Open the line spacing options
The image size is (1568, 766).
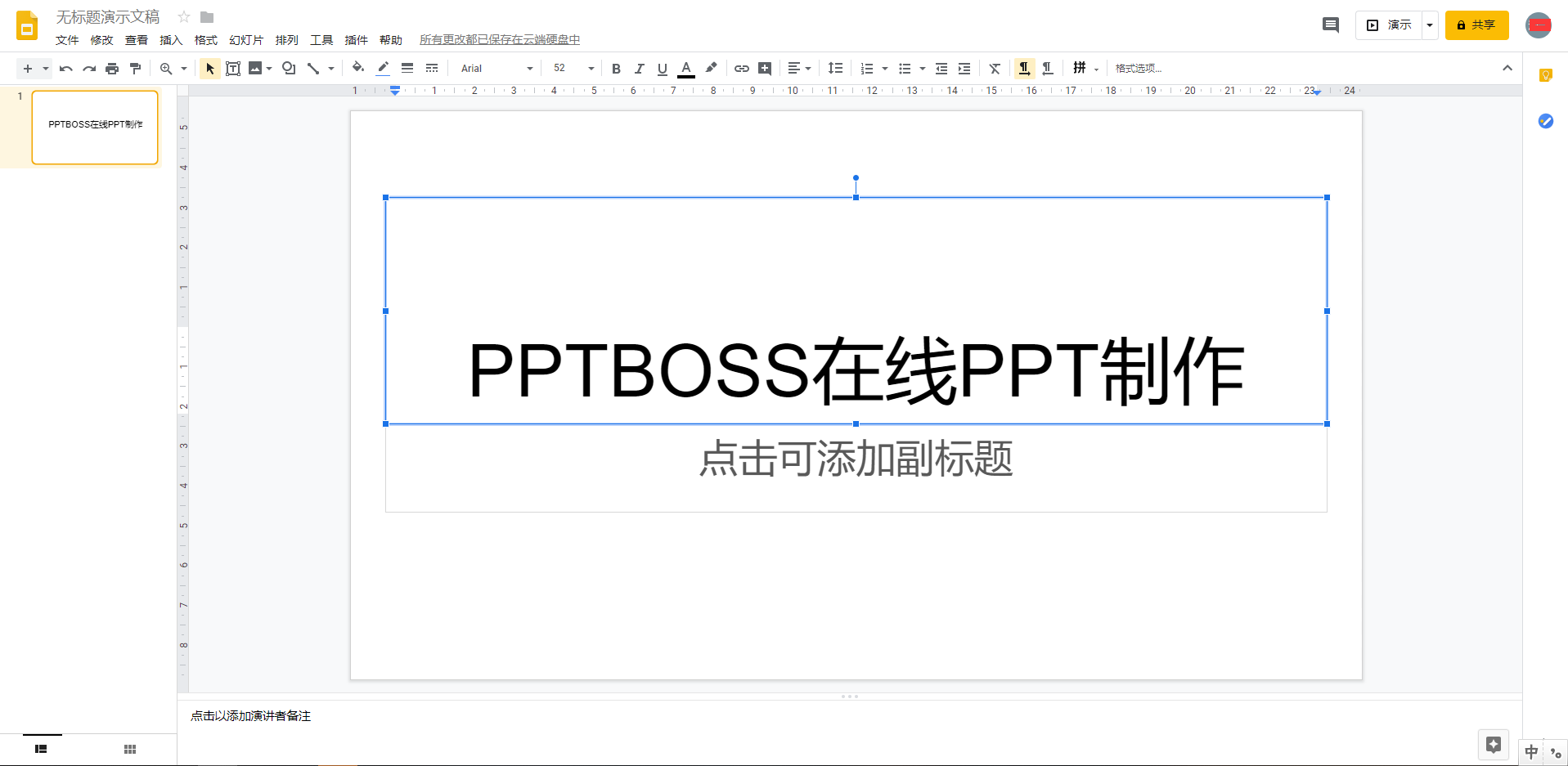[835, 69]
